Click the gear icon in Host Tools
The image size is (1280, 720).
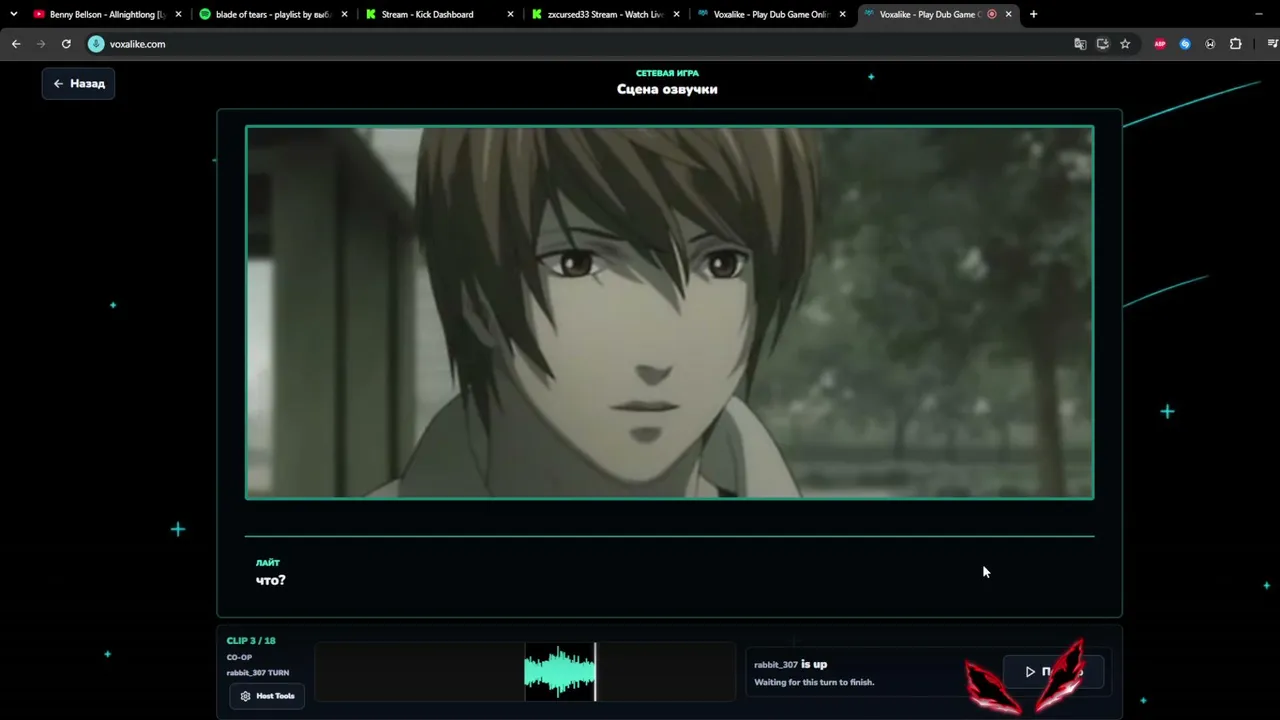click(245, 696)
